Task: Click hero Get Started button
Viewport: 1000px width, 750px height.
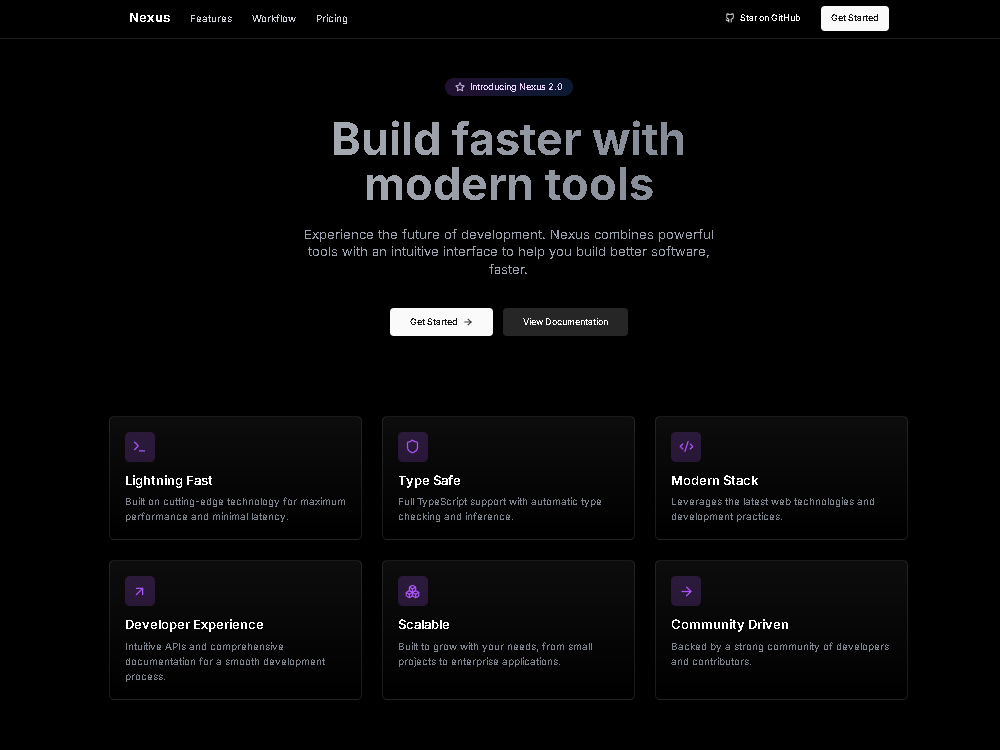Action: 441,322
